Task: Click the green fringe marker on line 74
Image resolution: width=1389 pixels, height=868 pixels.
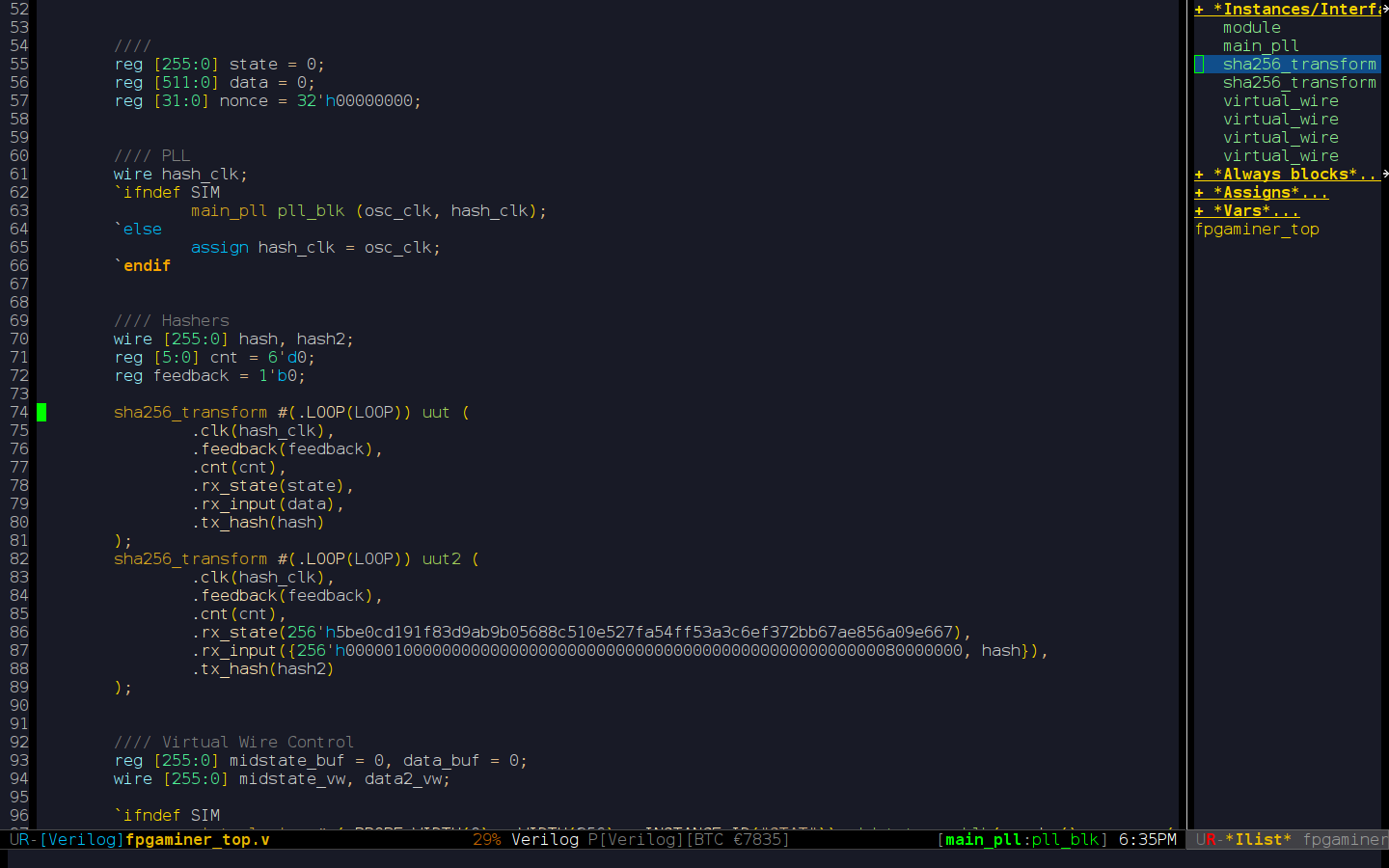Action: (41, 413)
